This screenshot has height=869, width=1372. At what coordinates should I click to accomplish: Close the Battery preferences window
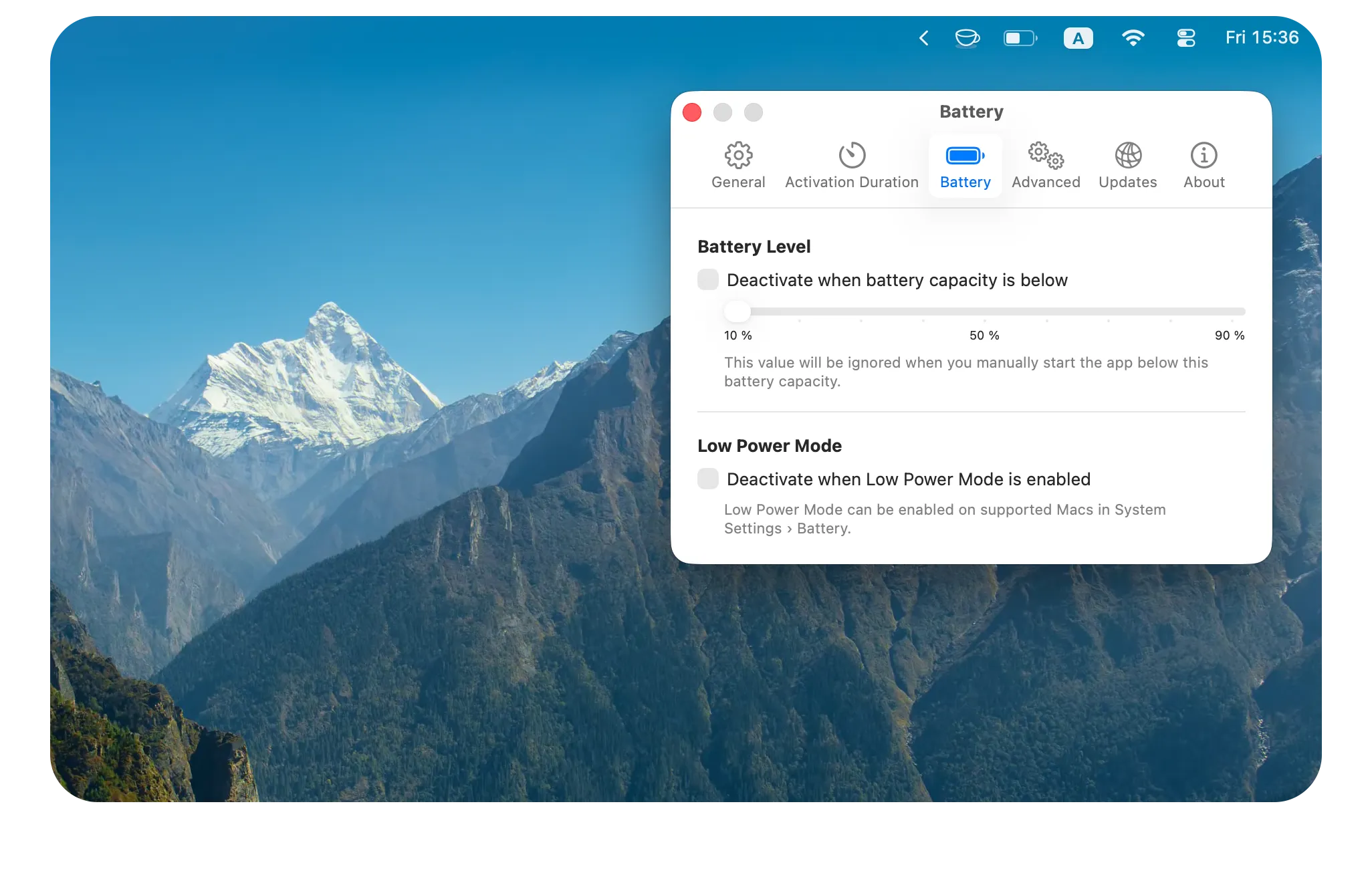pyautogui.click(x=692, y=112)
